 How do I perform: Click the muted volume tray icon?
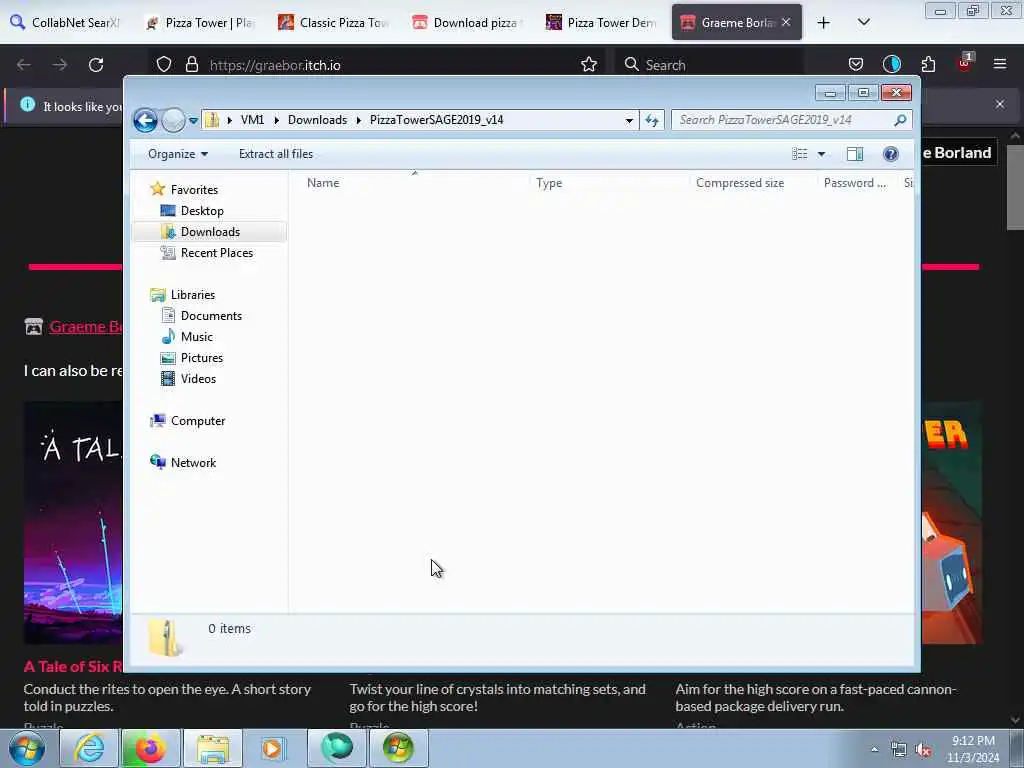point(923,750)
